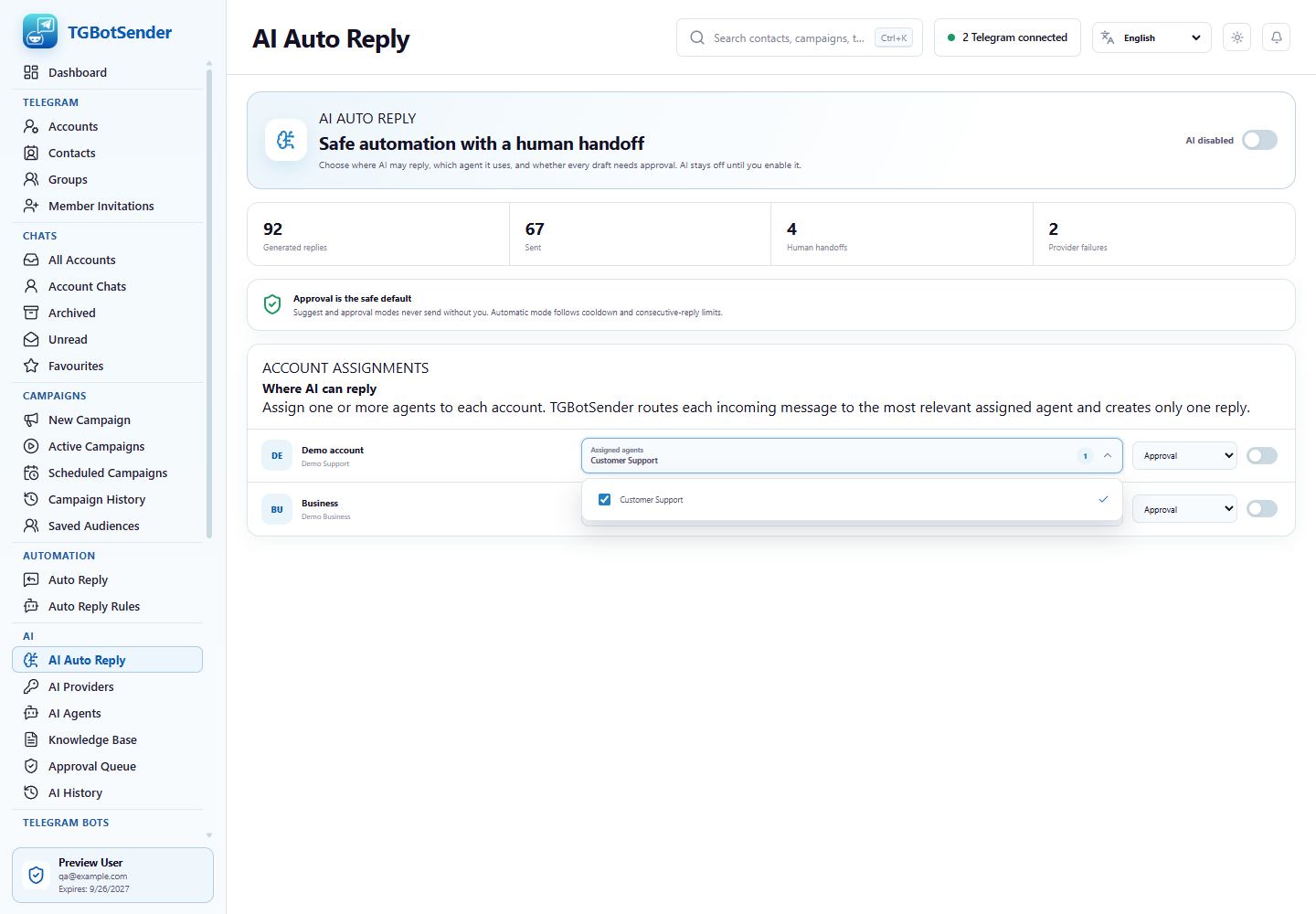Image resolution: width=1316 pixels, height=914 pixels.
Task: Click the sidebar Auto Reply icon
Action: tap(31, 579)
